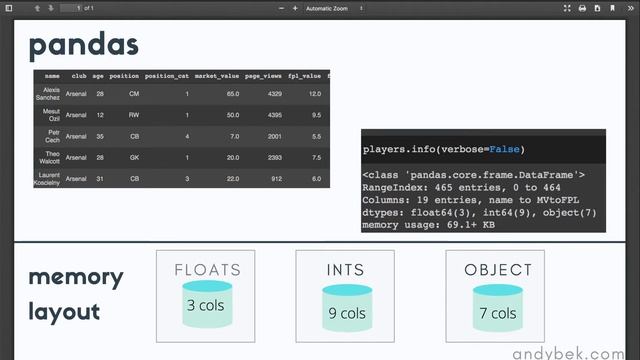
Task: Click the current view bookmark icon
Action: (612, 8)
